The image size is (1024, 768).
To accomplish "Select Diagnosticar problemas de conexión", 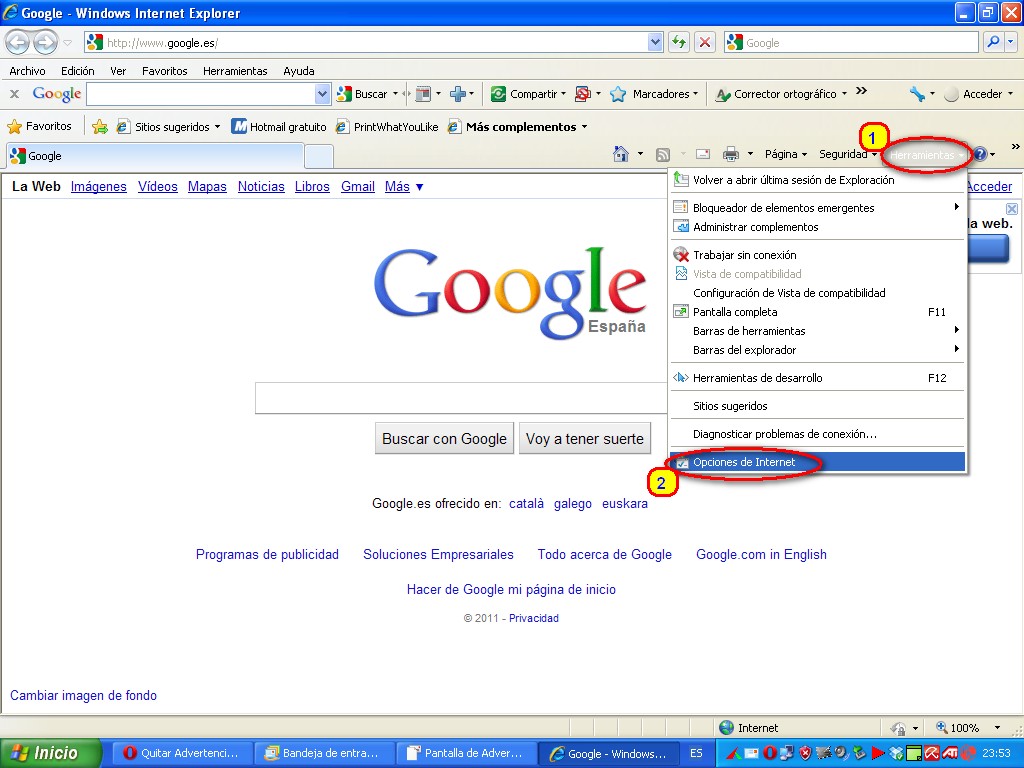I will [817, 434].
